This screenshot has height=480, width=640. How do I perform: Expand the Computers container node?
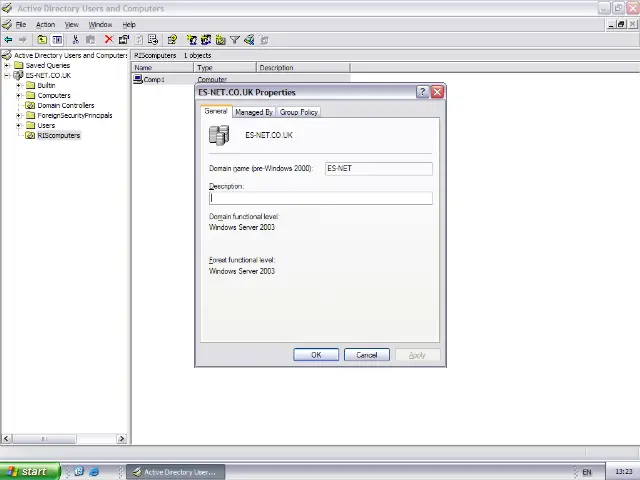pyautogui.click(x=18, y=96)
